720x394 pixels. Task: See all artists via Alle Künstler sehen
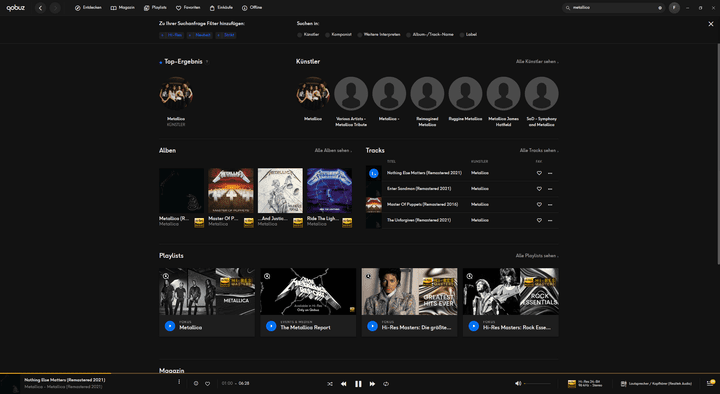coord(537,62)
